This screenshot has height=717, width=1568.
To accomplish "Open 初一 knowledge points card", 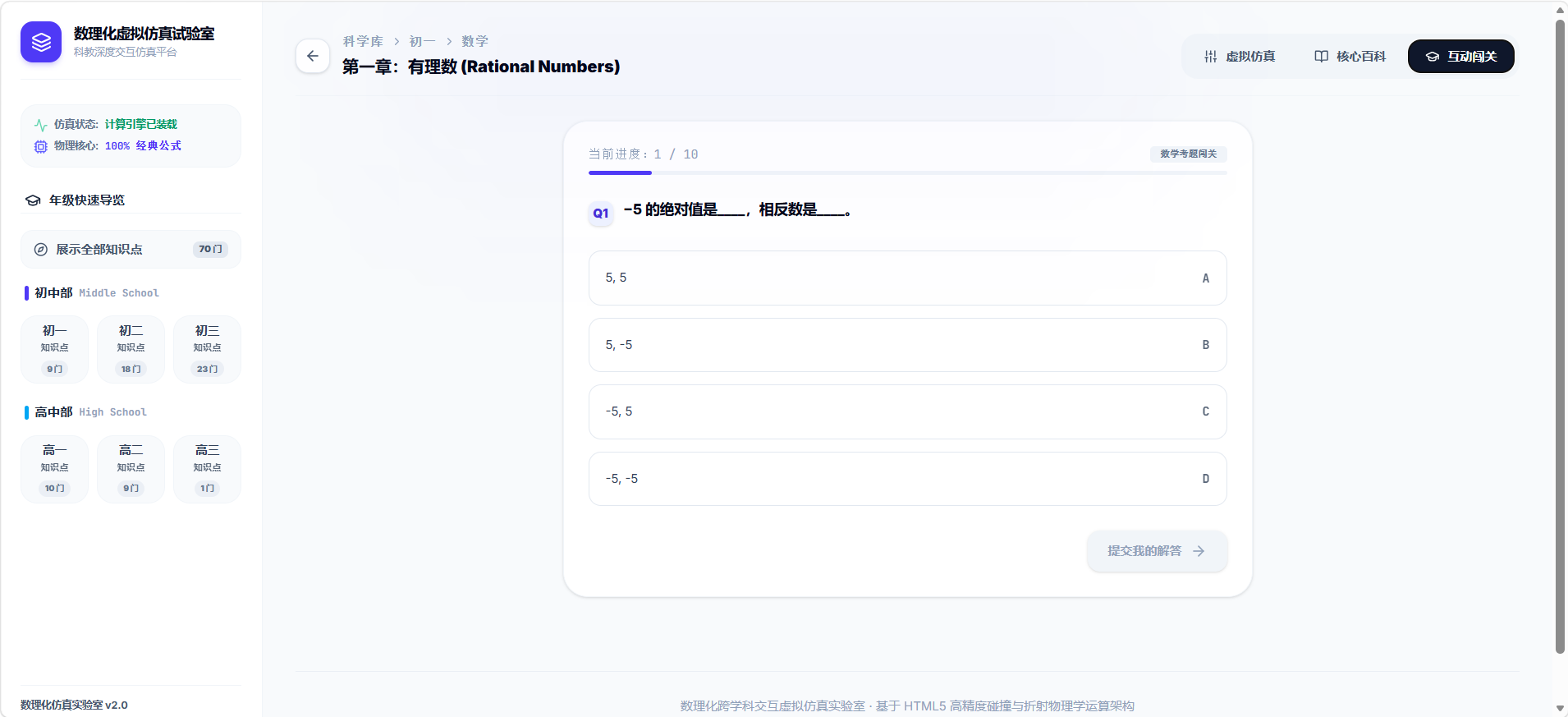I will click(55, 349).
